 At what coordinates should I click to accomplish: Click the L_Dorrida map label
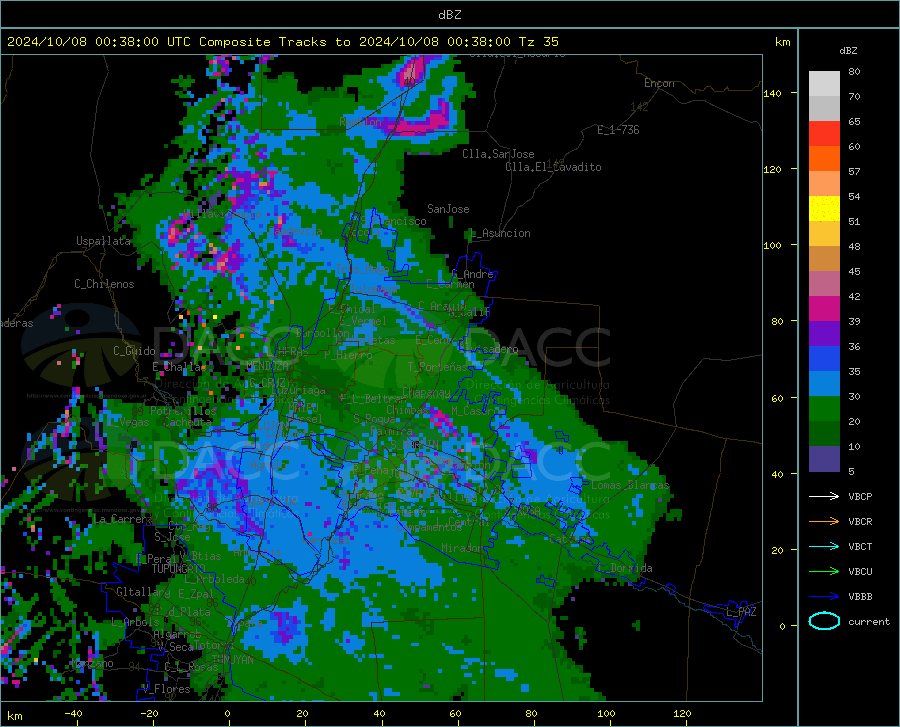click(625, 568)
